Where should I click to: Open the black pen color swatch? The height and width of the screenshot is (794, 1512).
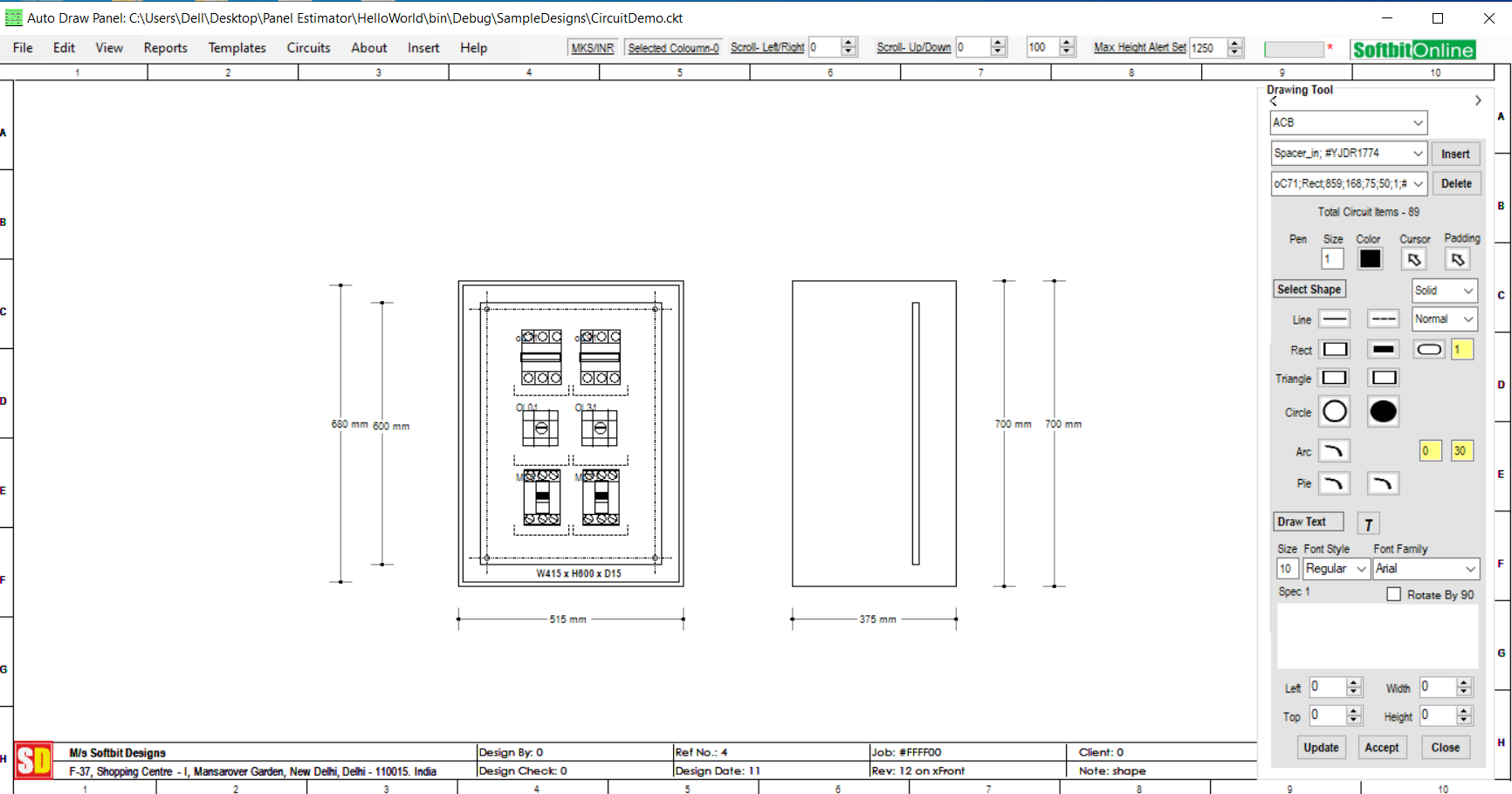click(x=1370, y=259)
